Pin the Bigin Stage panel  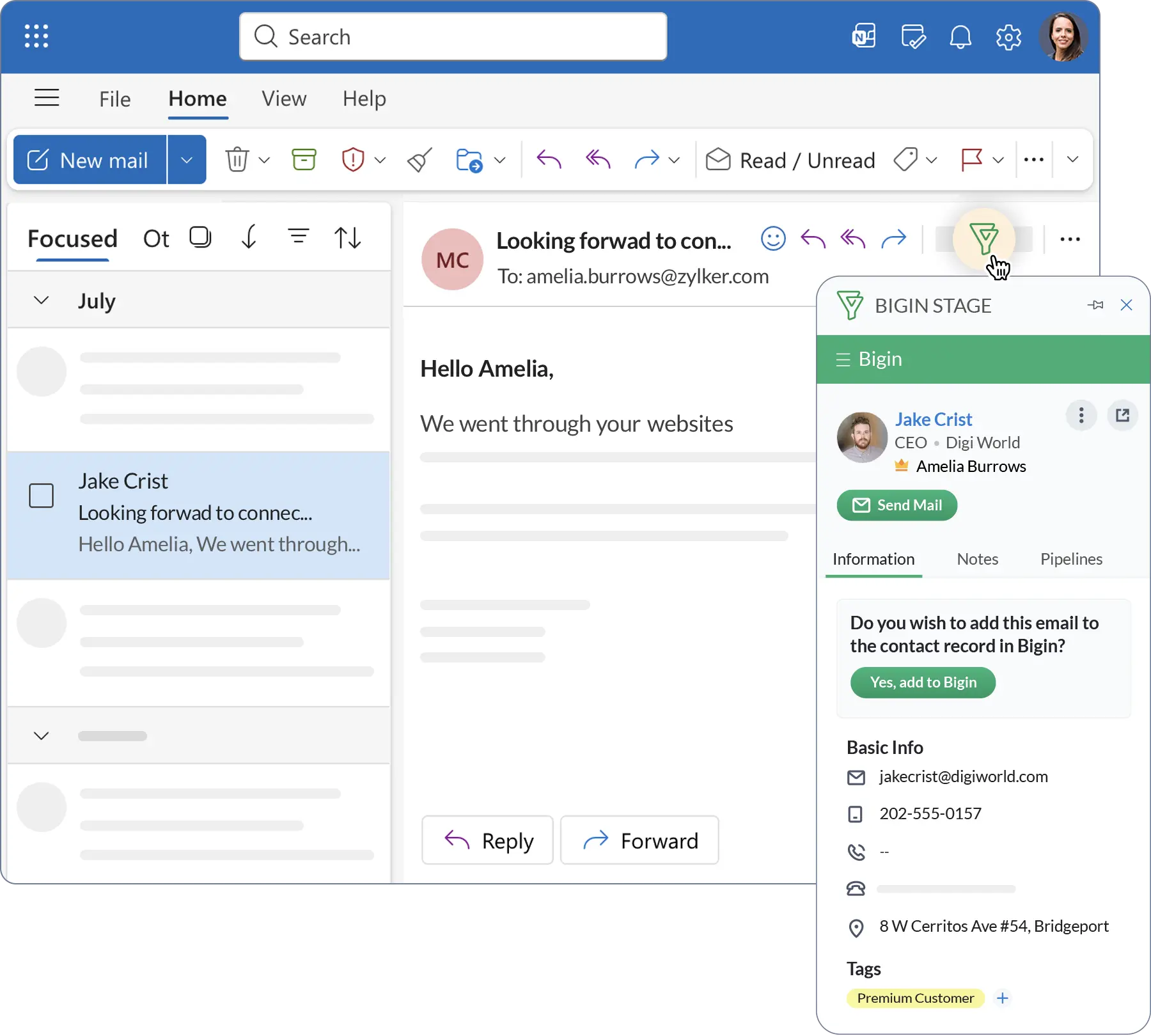pyautogui.click(x=1095, y=305)
